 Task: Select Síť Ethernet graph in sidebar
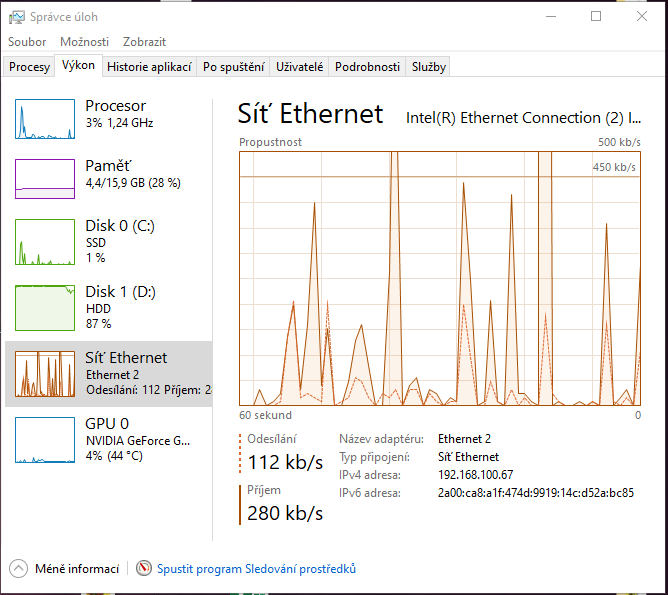point(45,374)
